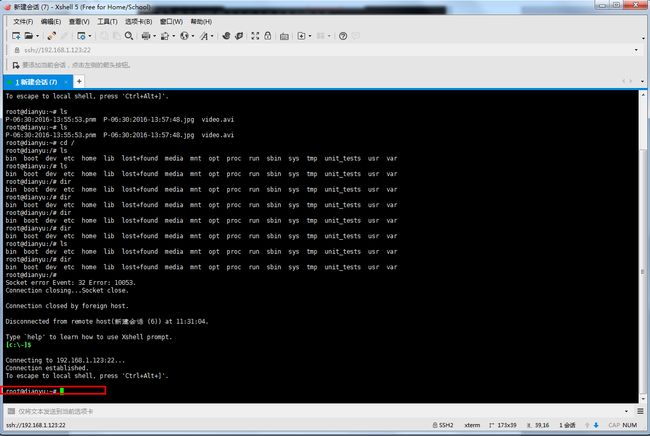Image resolution: width=650 pixels, height=436 pixels.
Task: Click the gray upload arrow status icon
Action: coord(587,425)
